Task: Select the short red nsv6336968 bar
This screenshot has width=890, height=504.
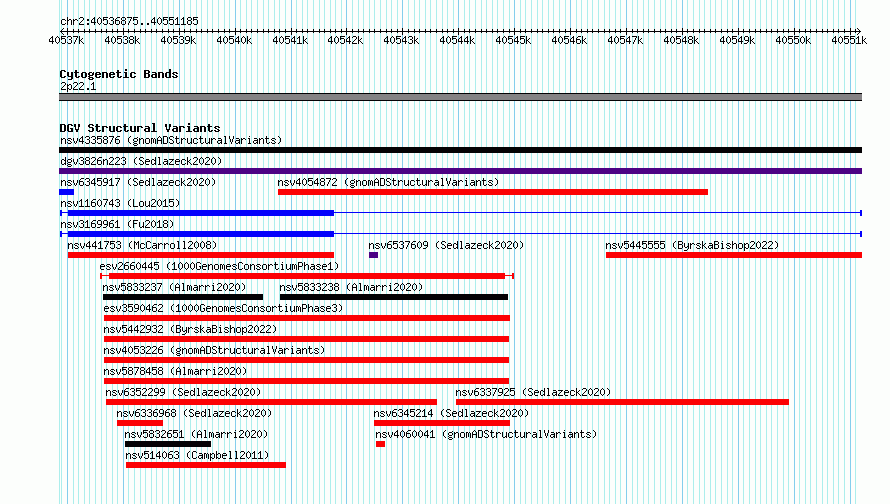Action: coord(140,423)
